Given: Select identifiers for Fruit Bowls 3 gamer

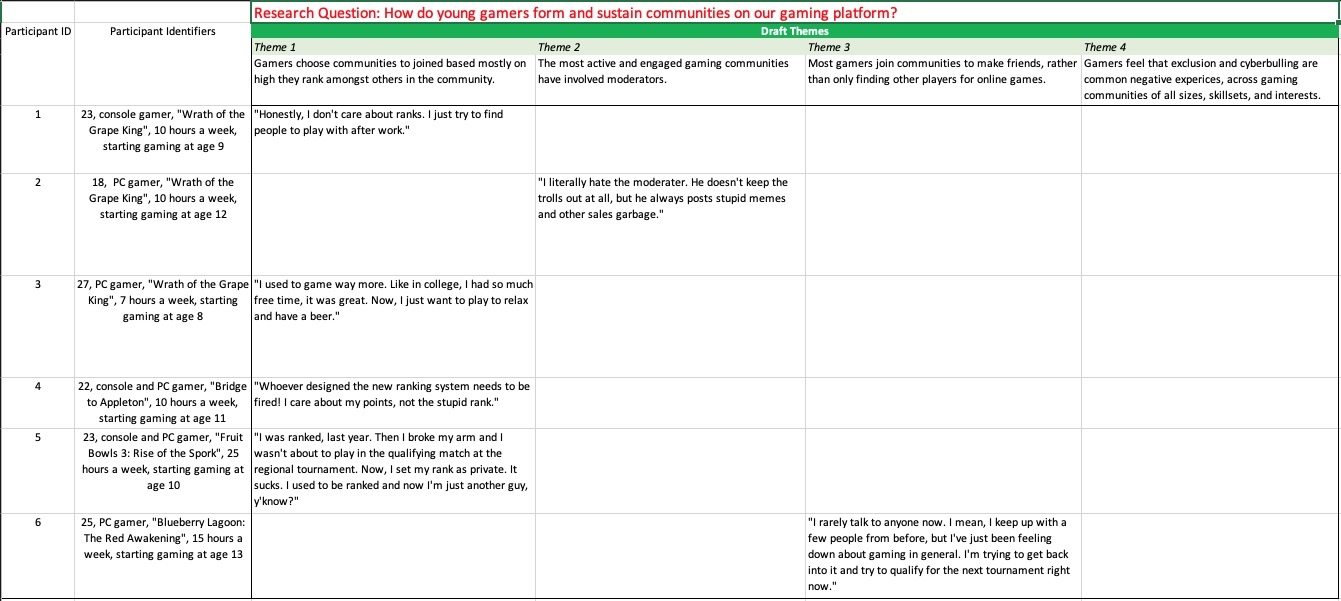Looking at the screenshot, I should pos(163,471).
